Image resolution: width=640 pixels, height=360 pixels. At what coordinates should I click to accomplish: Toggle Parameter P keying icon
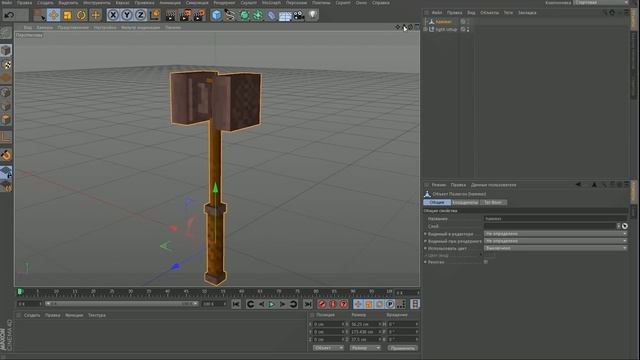tap(390, 304)
